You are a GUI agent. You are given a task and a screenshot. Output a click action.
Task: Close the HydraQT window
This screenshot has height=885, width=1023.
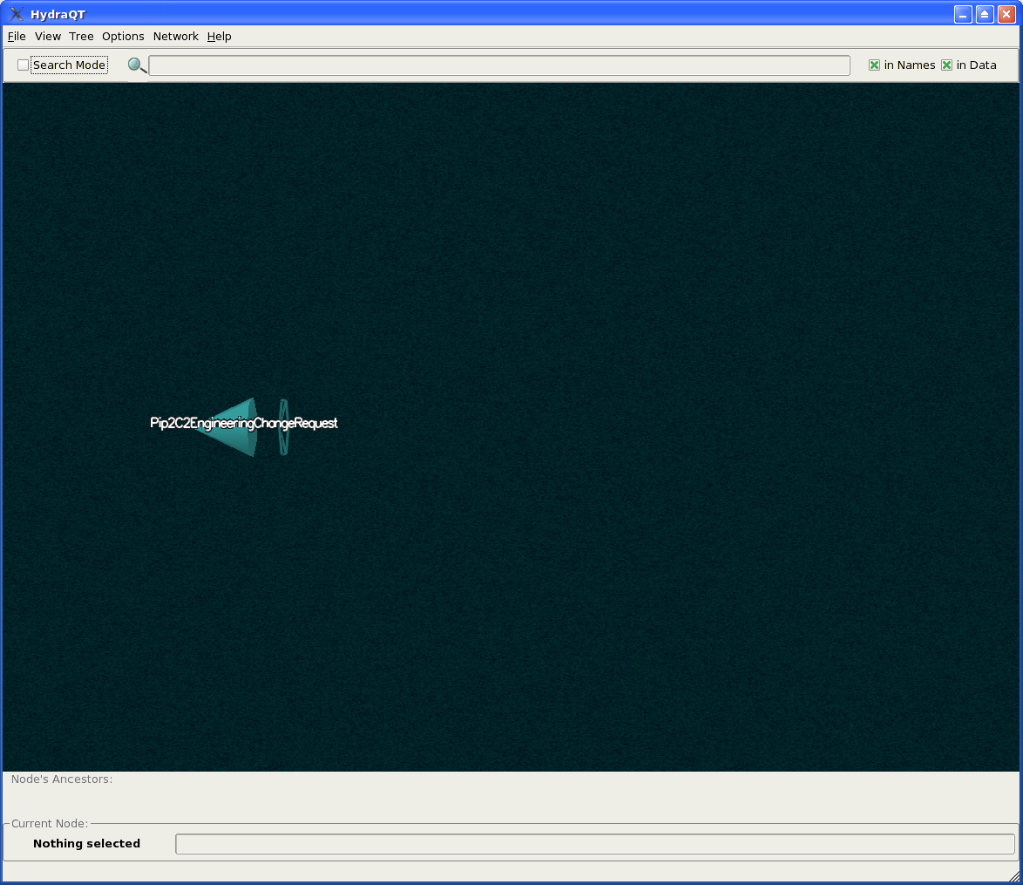coord(1007,14)
